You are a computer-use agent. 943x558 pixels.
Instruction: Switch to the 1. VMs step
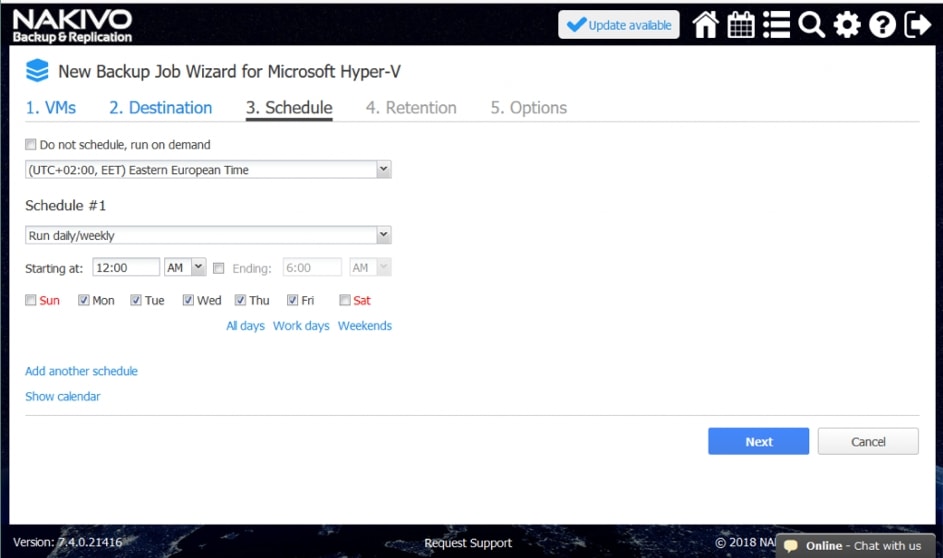(51, 108)
